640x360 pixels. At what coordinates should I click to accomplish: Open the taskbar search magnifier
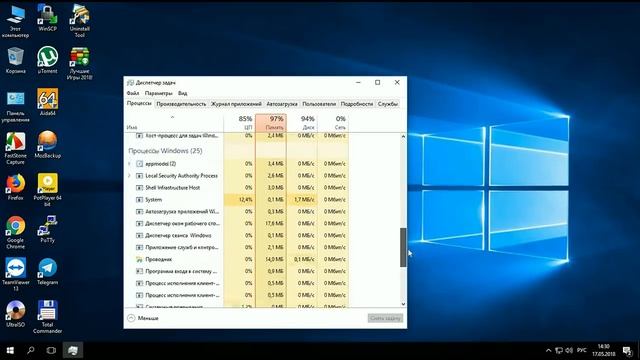pos(31,350)
